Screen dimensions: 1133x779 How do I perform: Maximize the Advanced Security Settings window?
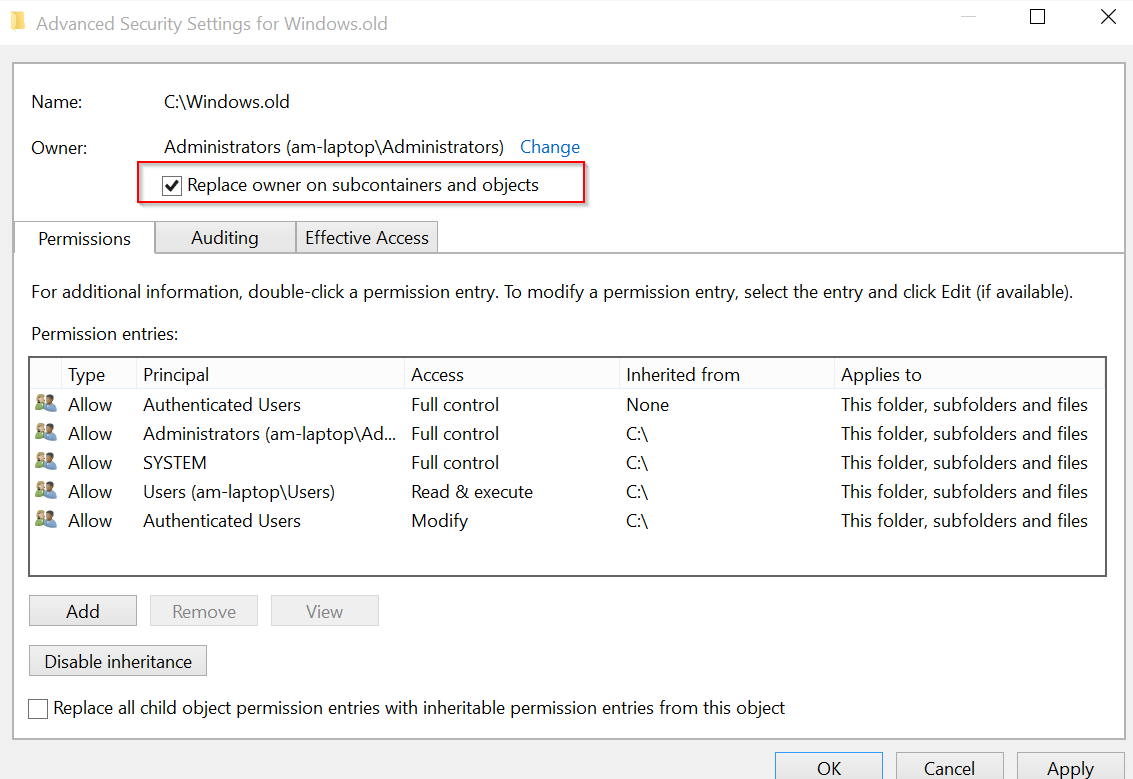(1037, 17)
